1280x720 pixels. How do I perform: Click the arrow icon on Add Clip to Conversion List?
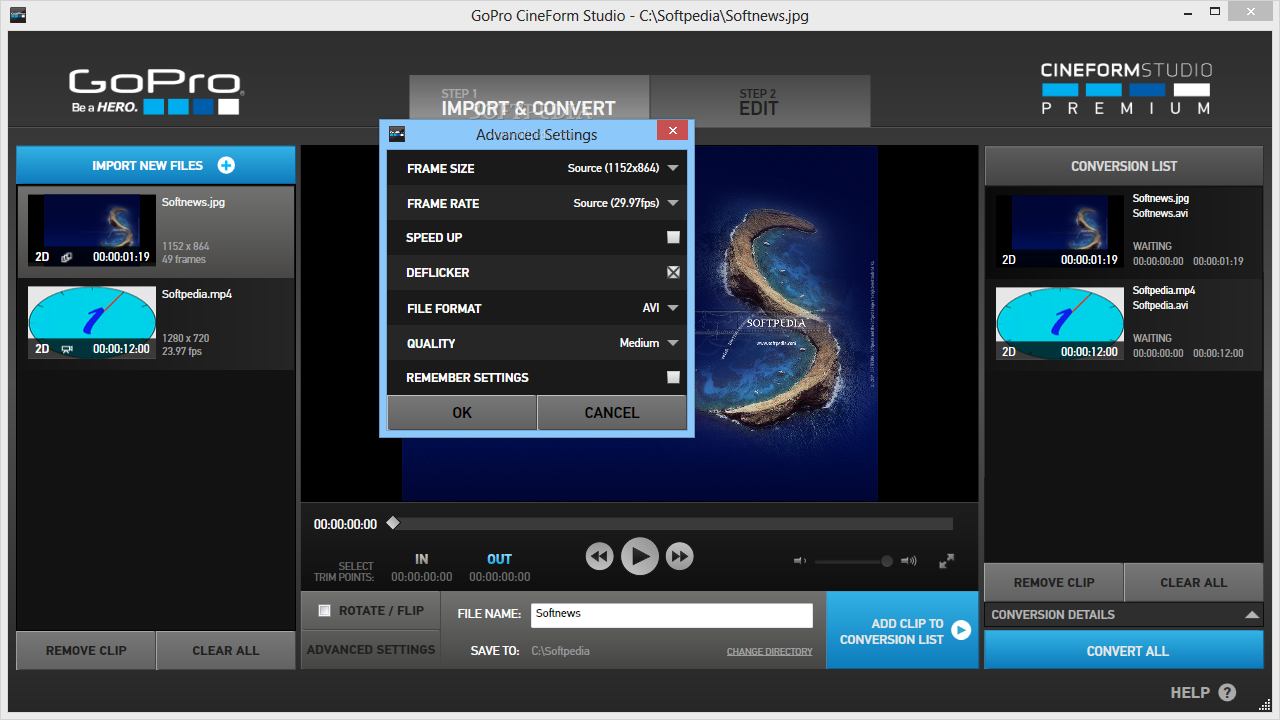click(x=961, y=630)
